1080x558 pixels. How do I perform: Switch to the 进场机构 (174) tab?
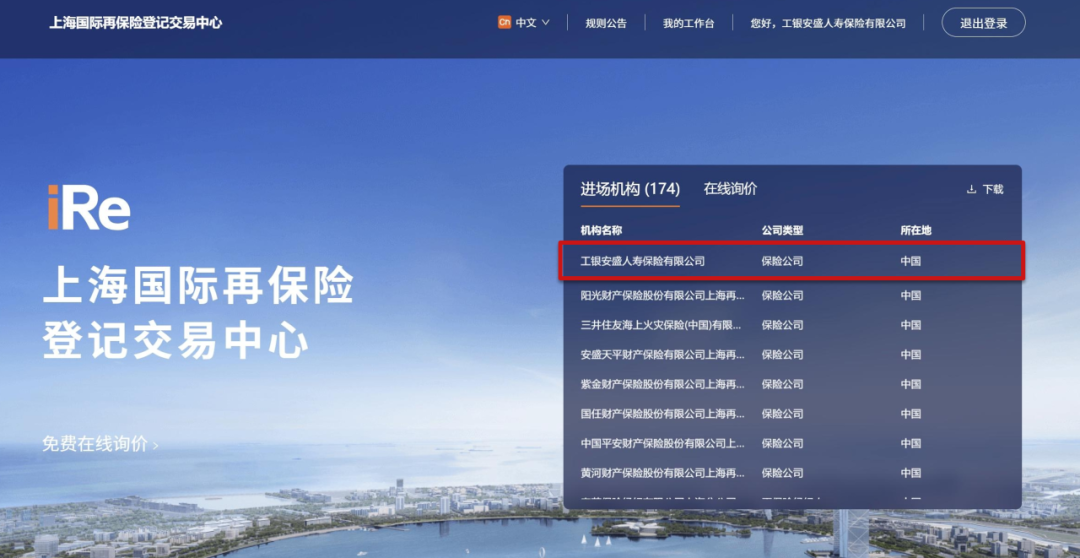click(630, 189)
